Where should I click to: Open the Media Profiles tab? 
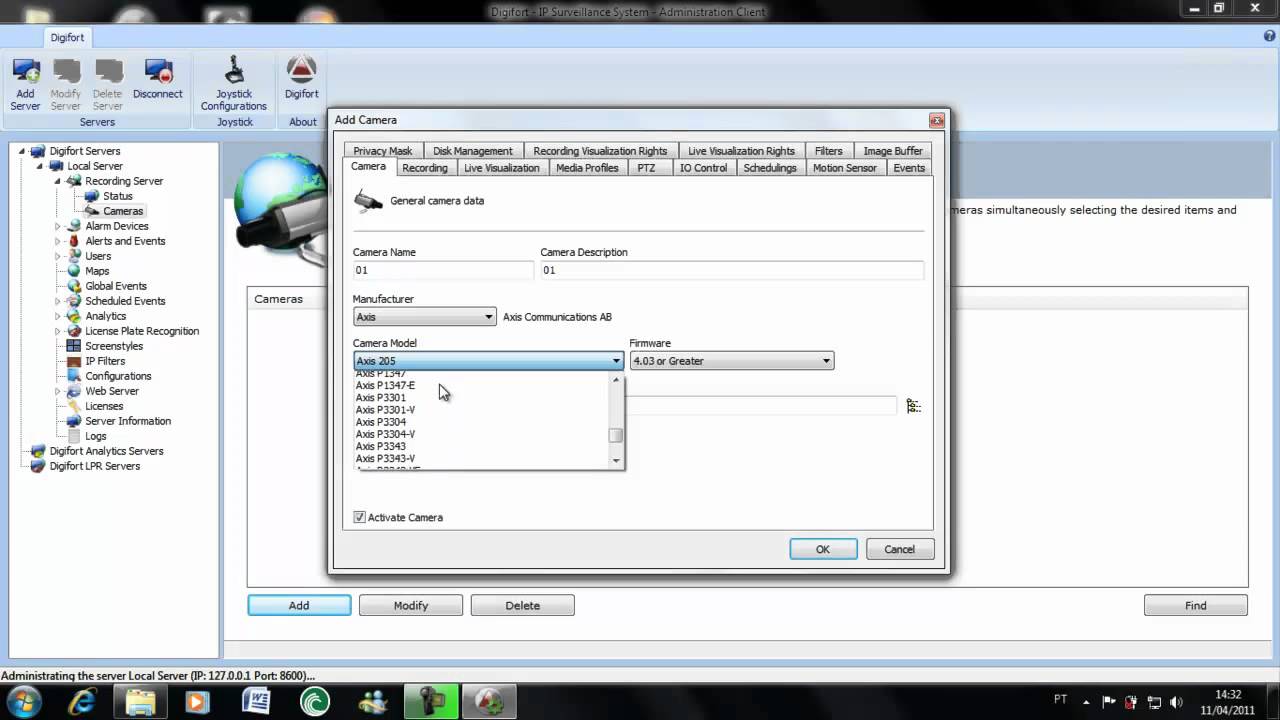[587, 168]
